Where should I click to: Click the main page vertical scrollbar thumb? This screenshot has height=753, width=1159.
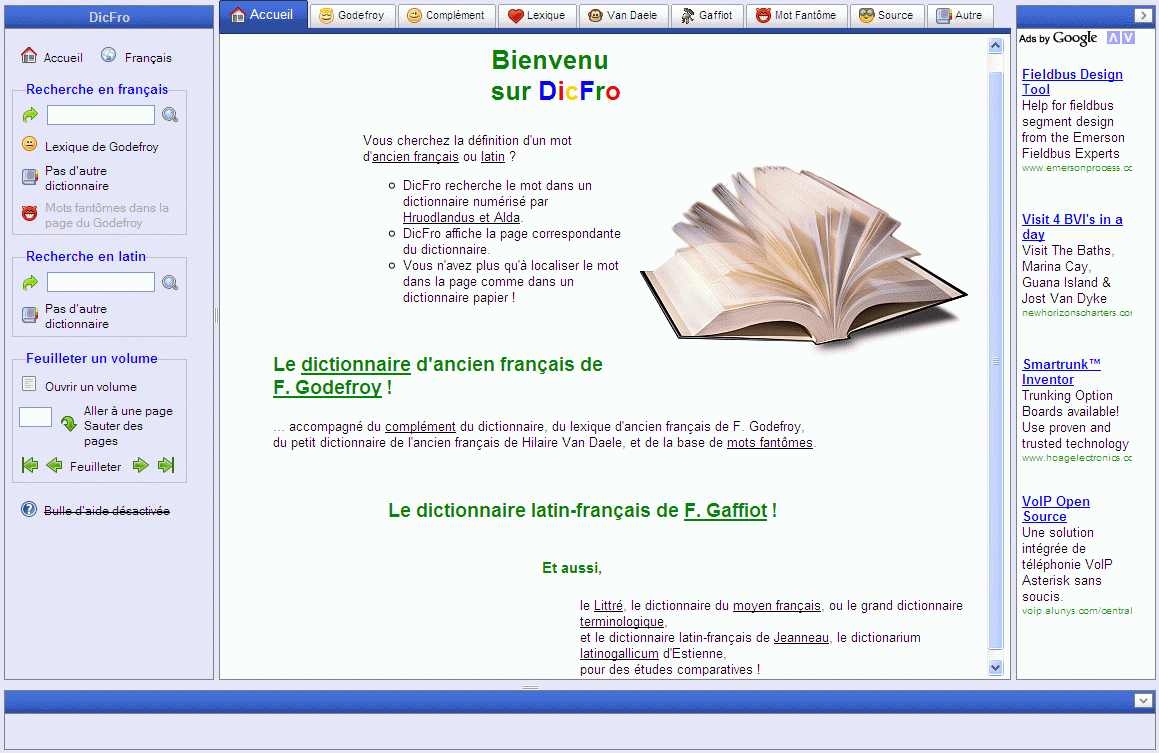(x=996, y=361)
